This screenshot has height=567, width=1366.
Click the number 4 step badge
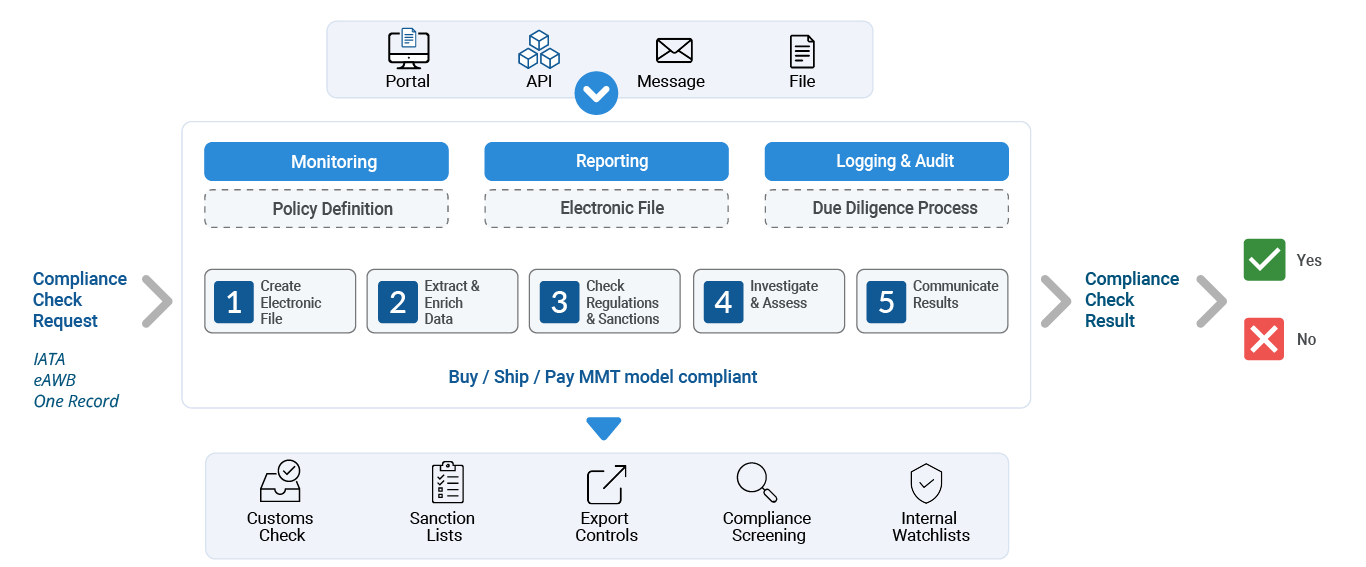click(724, 302)
